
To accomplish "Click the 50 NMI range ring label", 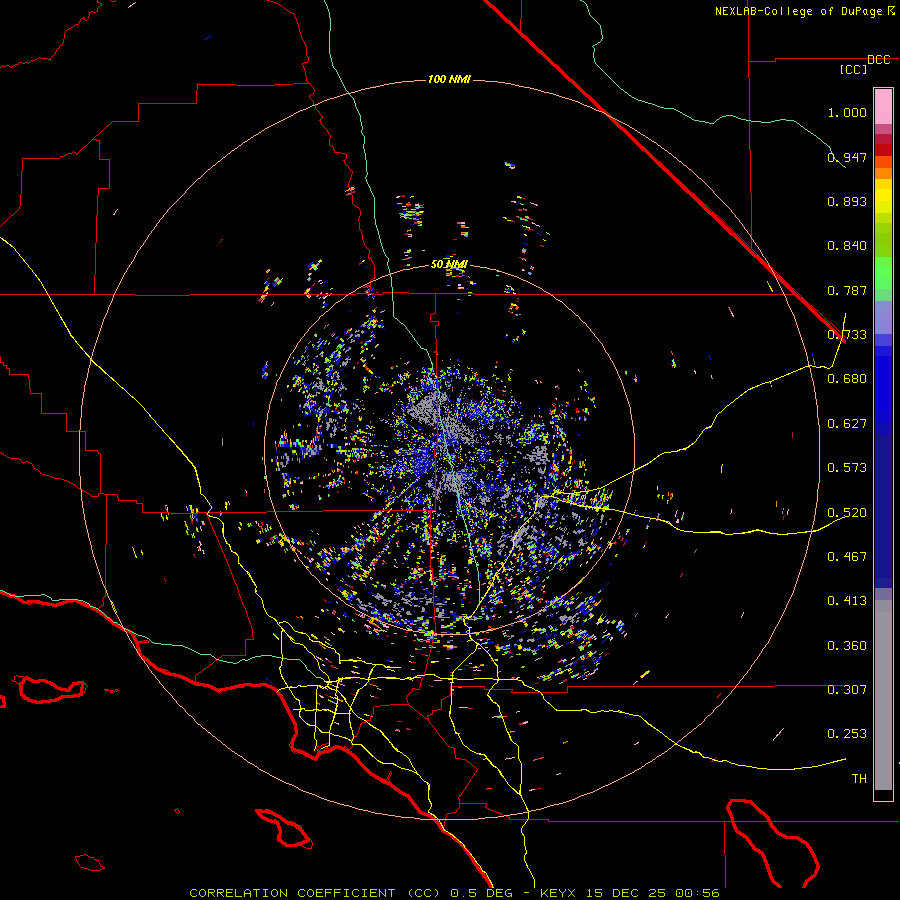I will 449,264.
